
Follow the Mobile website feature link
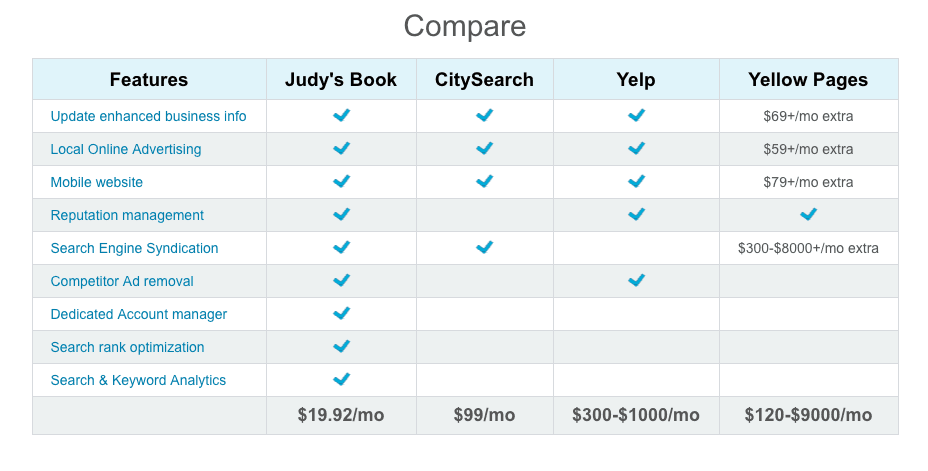click(96, 182)
